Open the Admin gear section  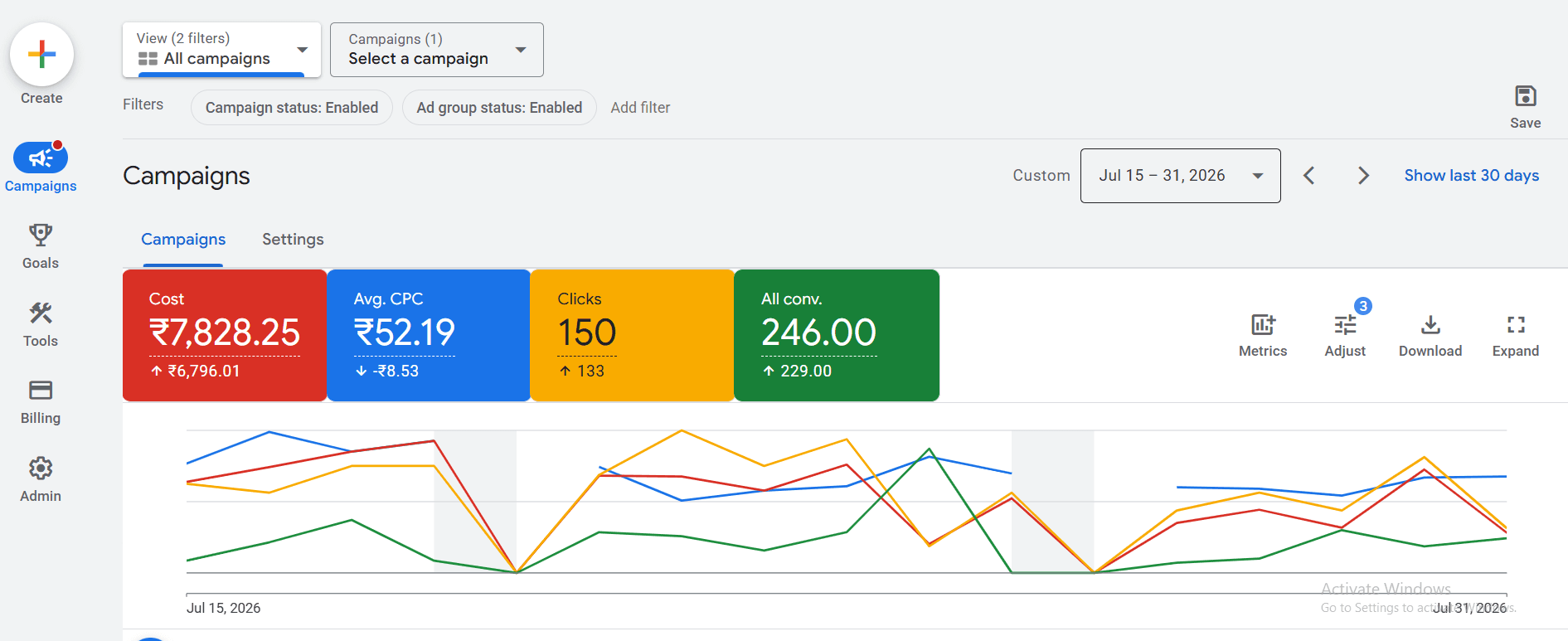click(x=41, y=480)
